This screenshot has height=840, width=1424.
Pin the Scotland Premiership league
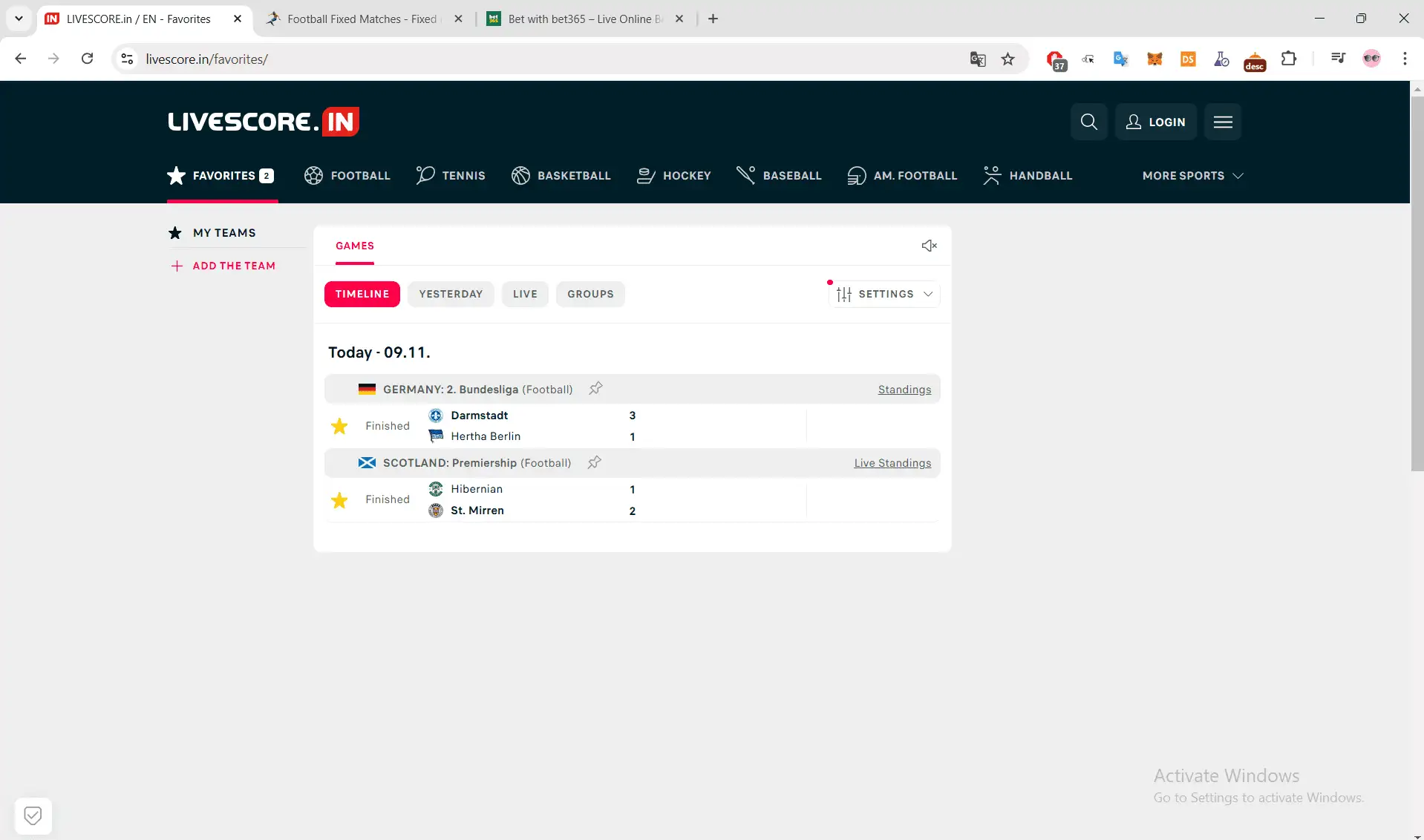(594, 462)
